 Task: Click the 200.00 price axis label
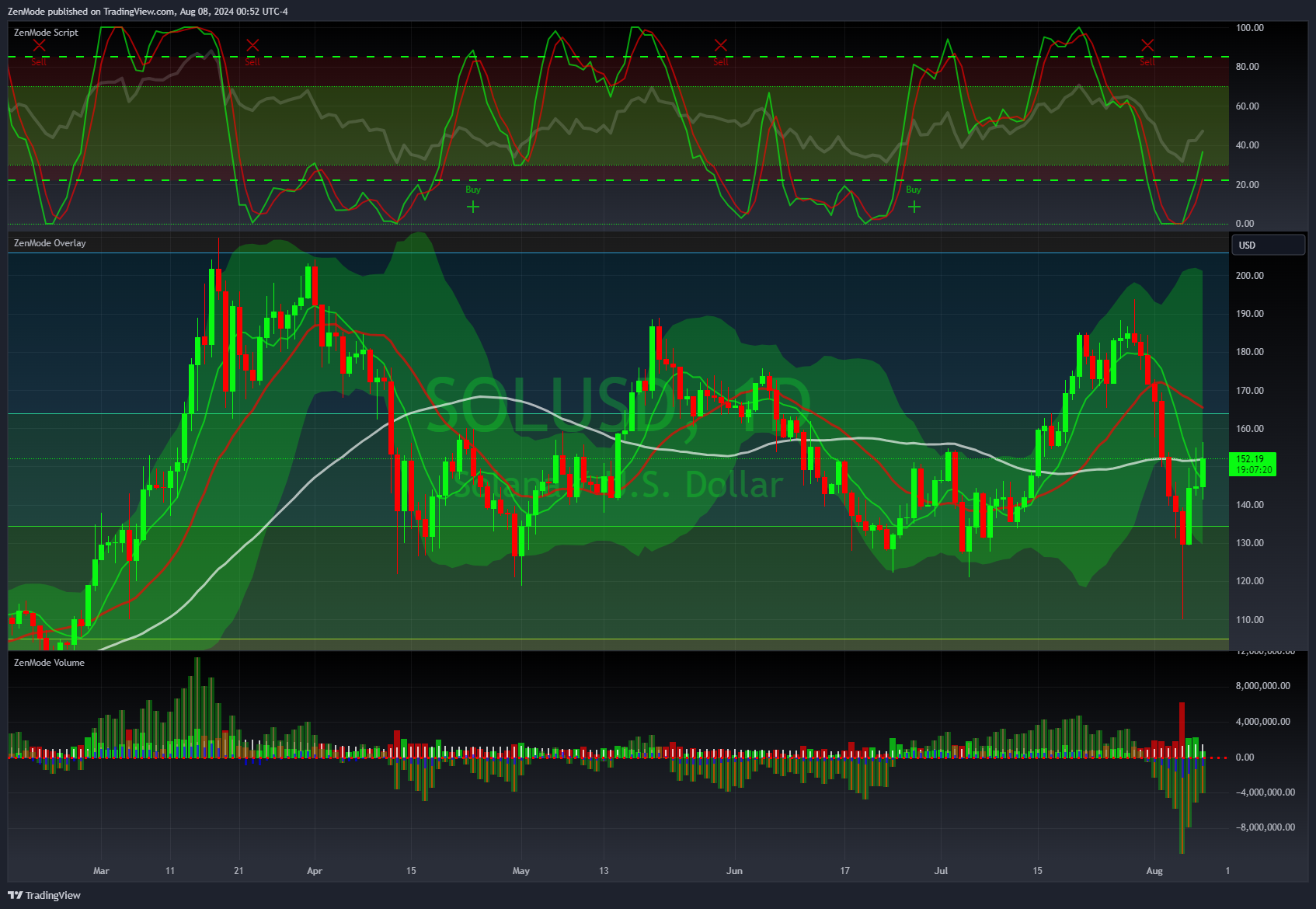(x=1250, y=276)
